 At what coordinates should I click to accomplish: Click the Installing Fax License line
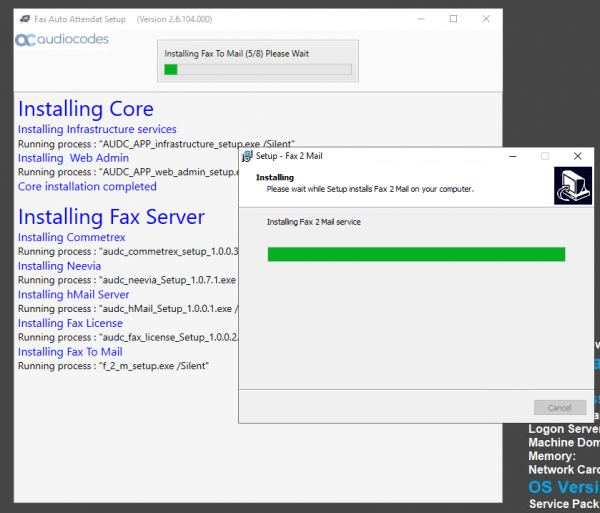(x=70, y=323)
